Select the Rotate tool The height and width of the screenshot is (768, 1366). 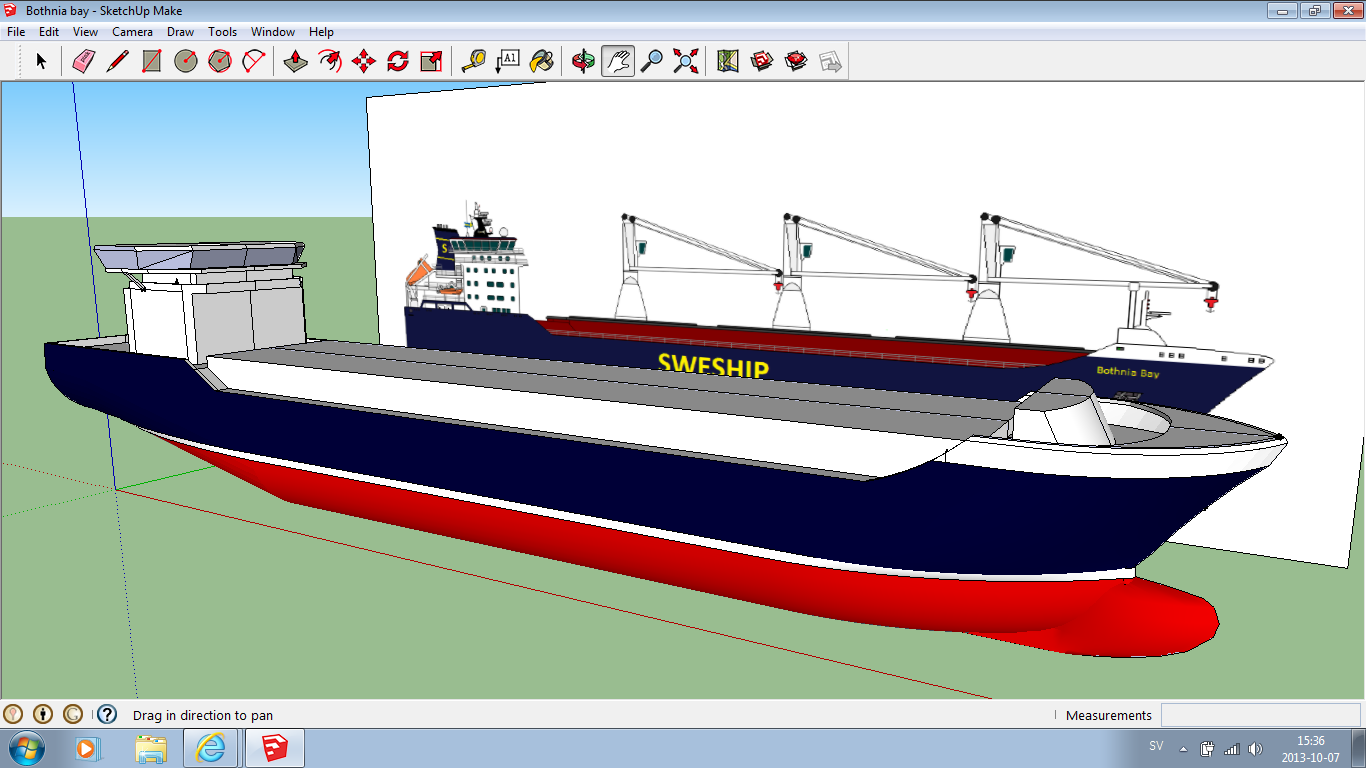click(398, 61)
